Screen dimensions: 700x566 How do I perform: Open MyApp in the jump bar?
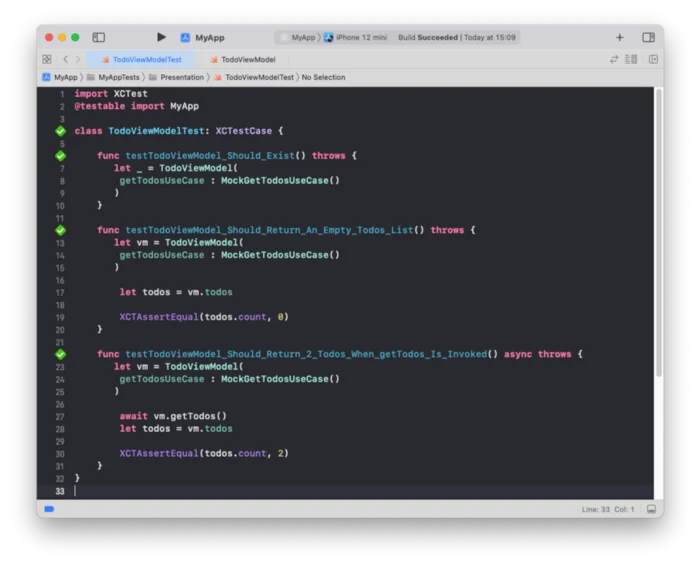(60, 77)
